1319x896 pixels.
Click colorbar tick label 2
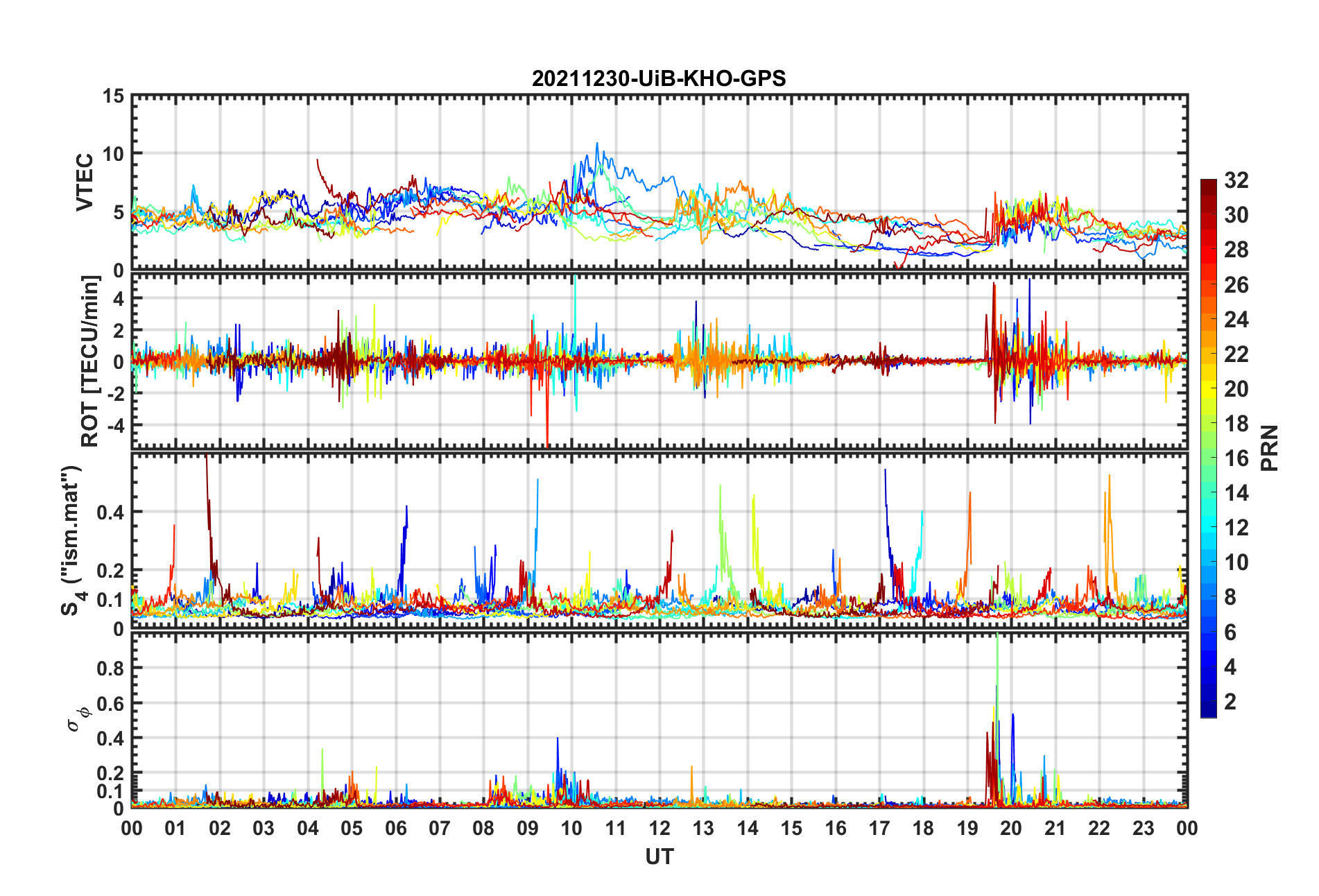(1230, 702)
